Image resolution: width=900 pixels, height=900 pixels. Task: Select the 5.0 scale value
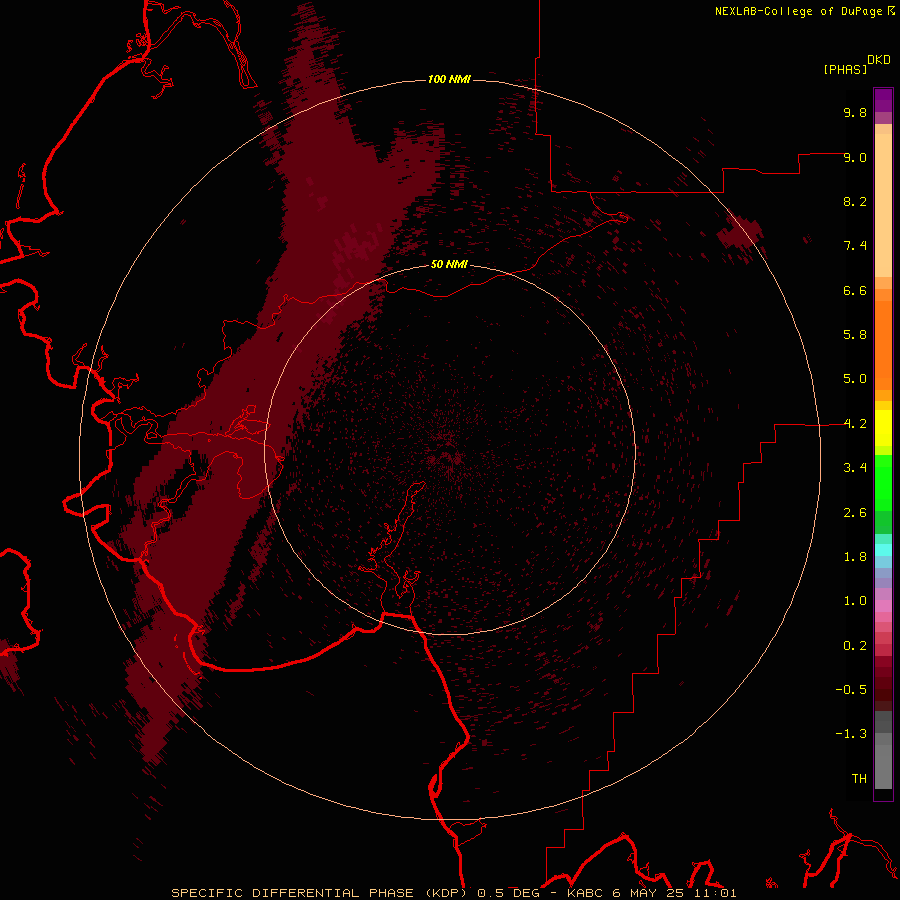pos(855,379)
